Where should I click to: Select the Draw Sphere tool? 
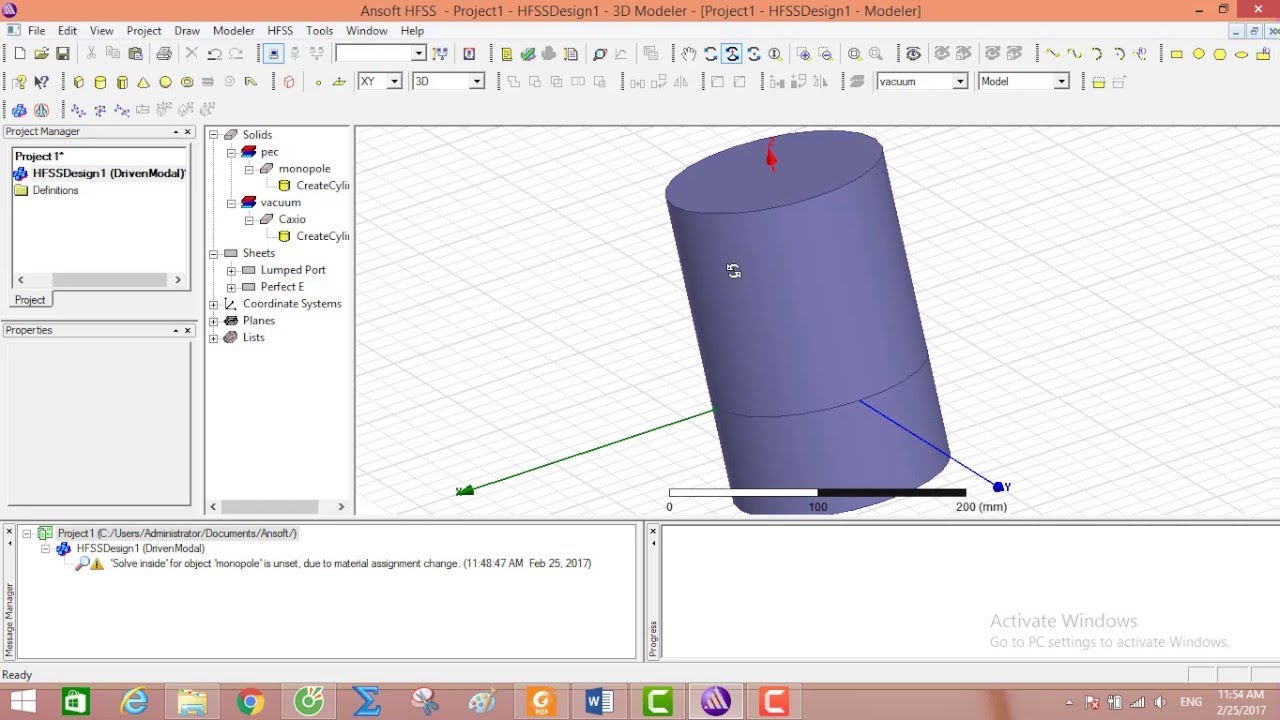pyautogui.click(x=166, y=82)
